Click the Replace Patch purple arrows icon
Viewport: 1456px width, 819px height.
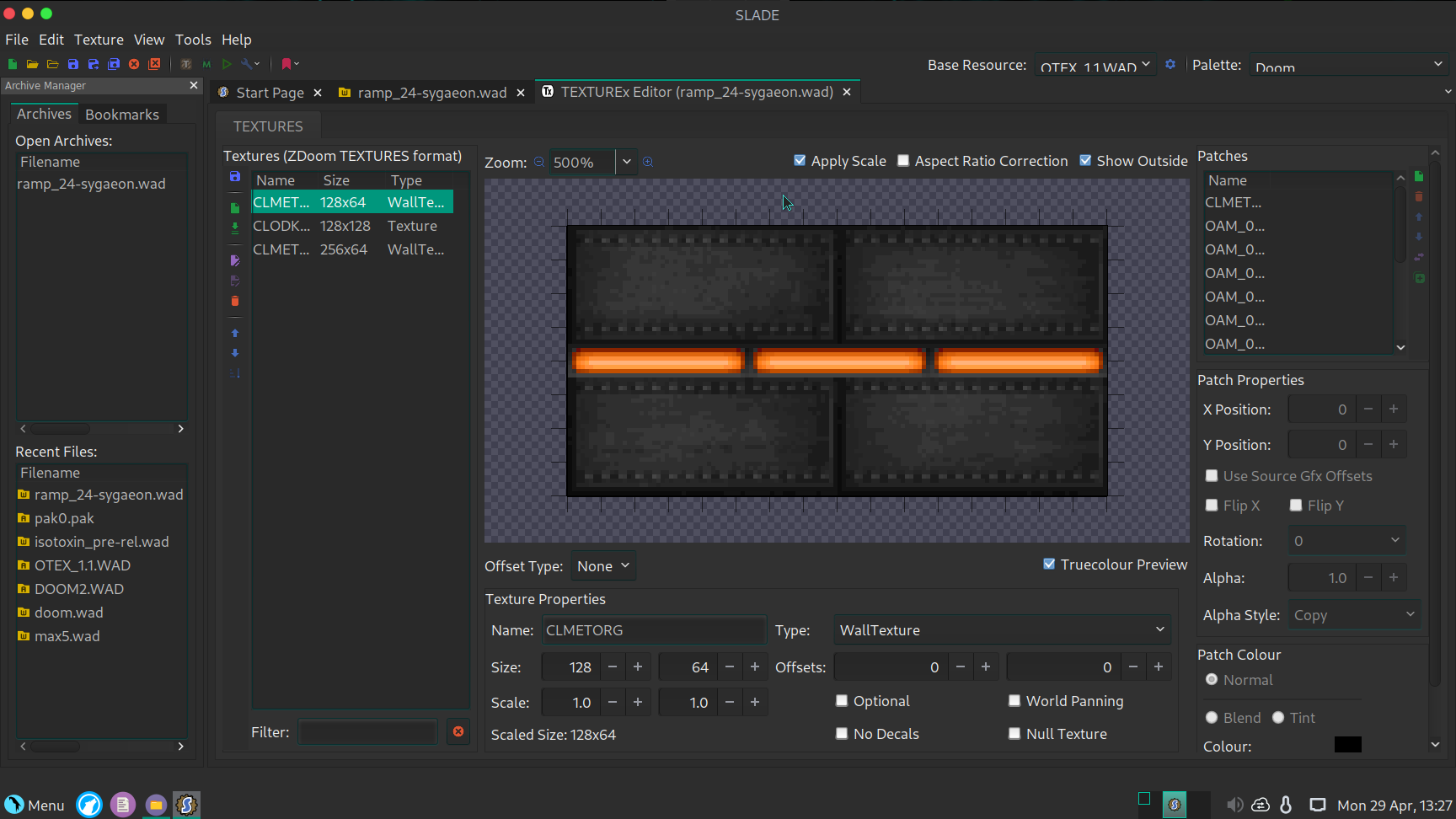(1419, 257)
